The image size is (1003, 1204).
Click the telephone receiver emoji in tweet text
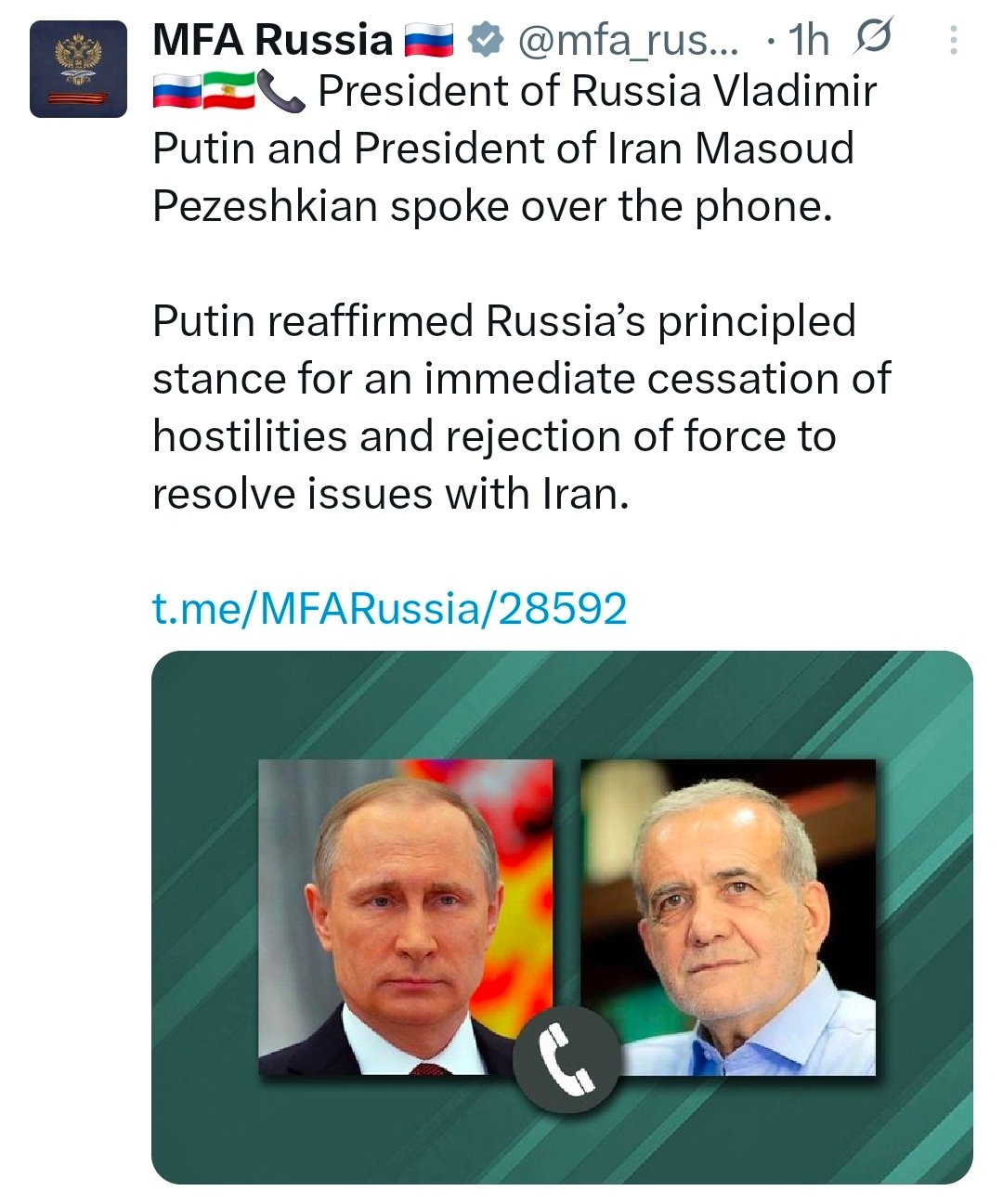click(280, 92)
